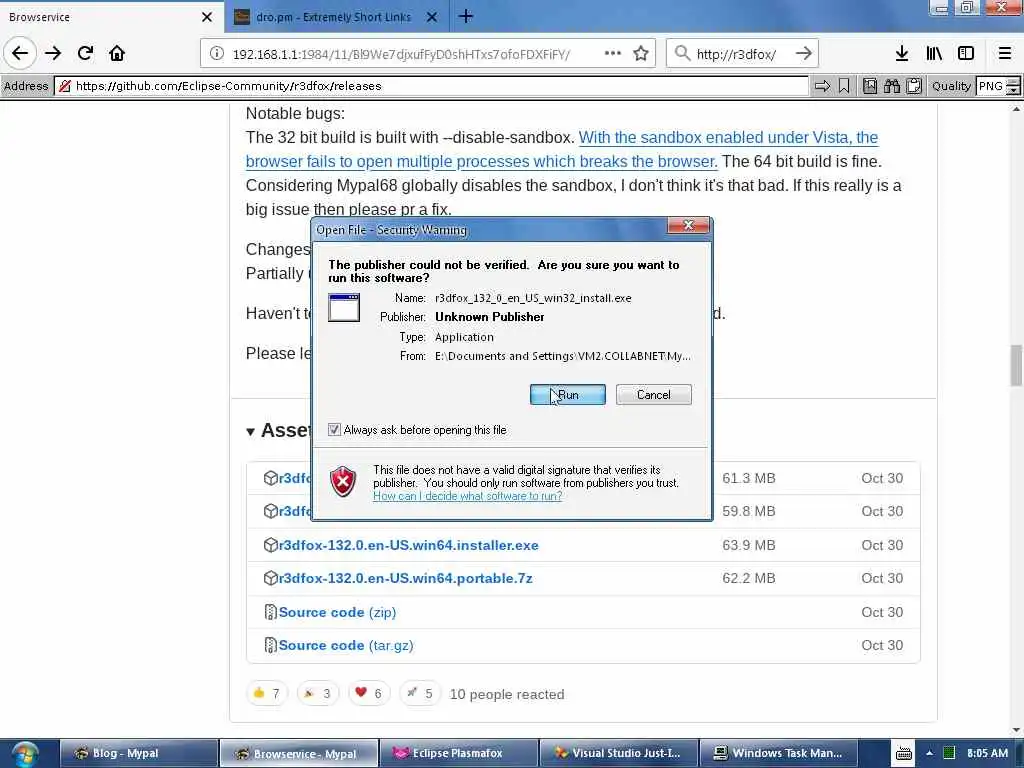Open Visual Studio Just-In-Time taskbar item
This screenshot has height=768, width=1024.
point(618,754)
